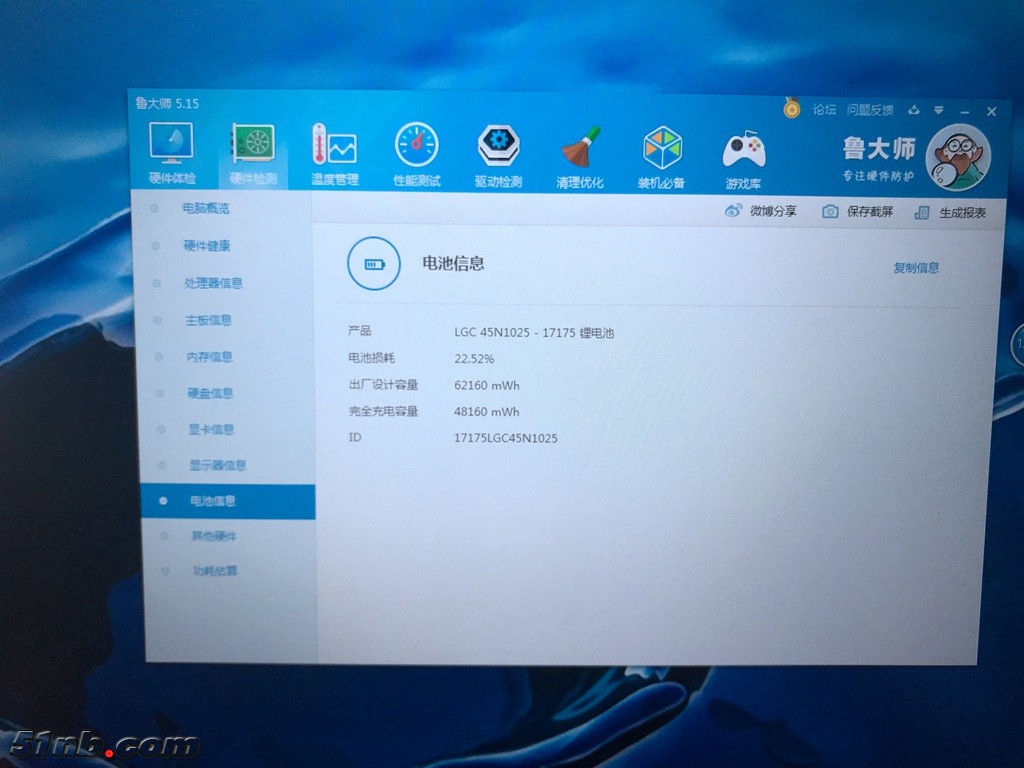Expand the title bar dropdown menu arrow
Viewport: 1024px width, 768px height.
[x=939, y=110]
